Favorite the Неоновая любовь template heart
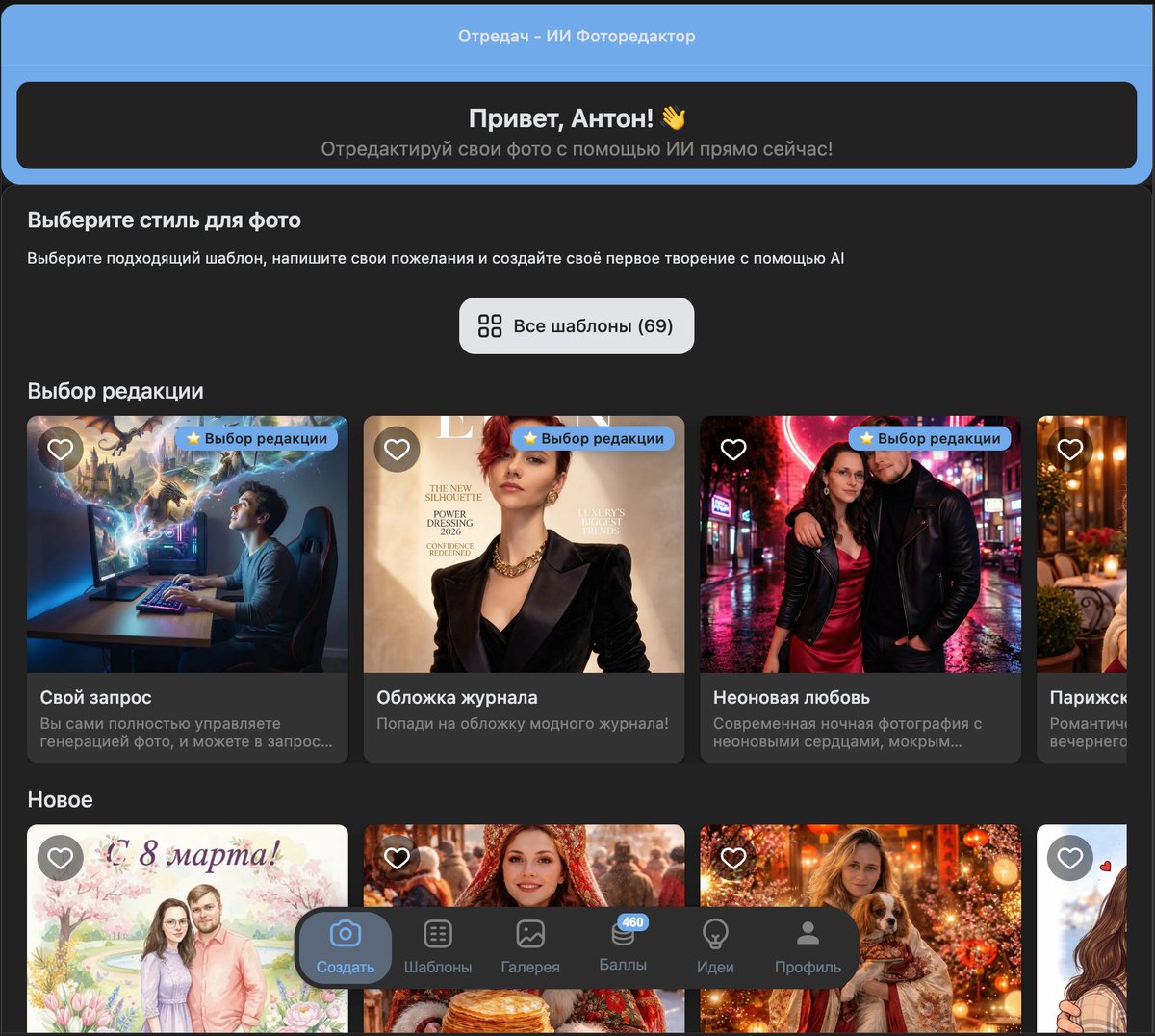 [x=733, y=449]
